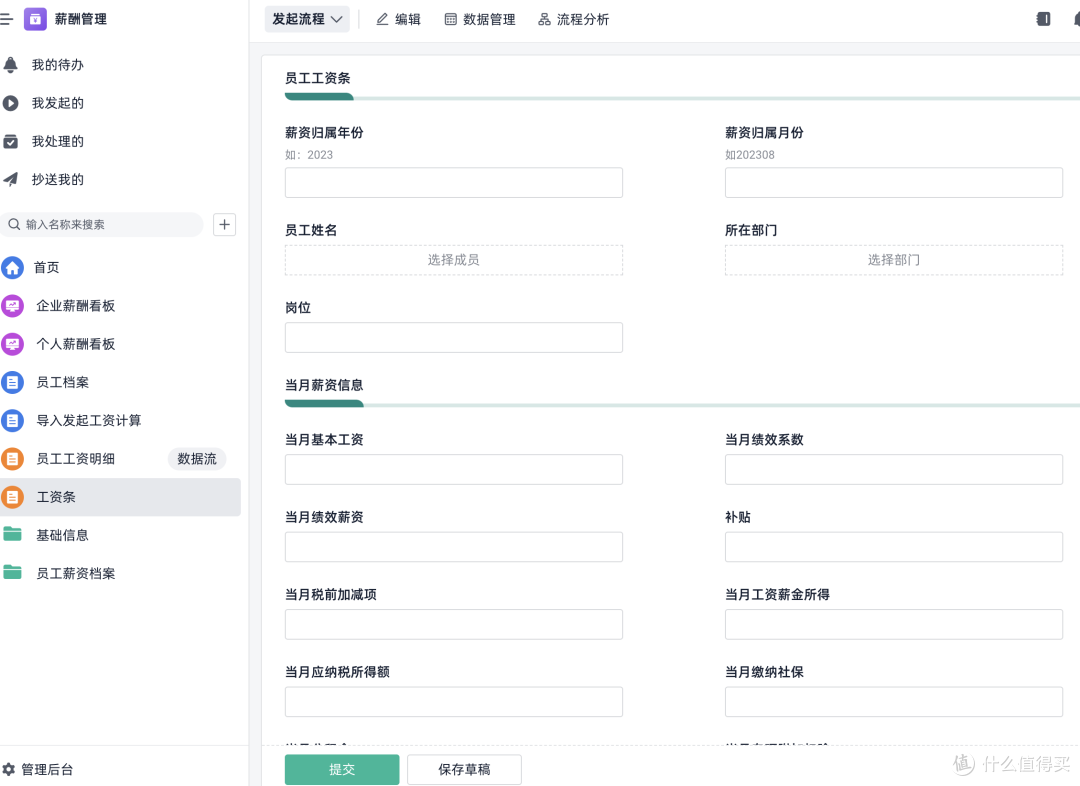The image size is (1080, 786).
Task: Click the 当月应纳税所得额 input field
Action: coord(454,702)
